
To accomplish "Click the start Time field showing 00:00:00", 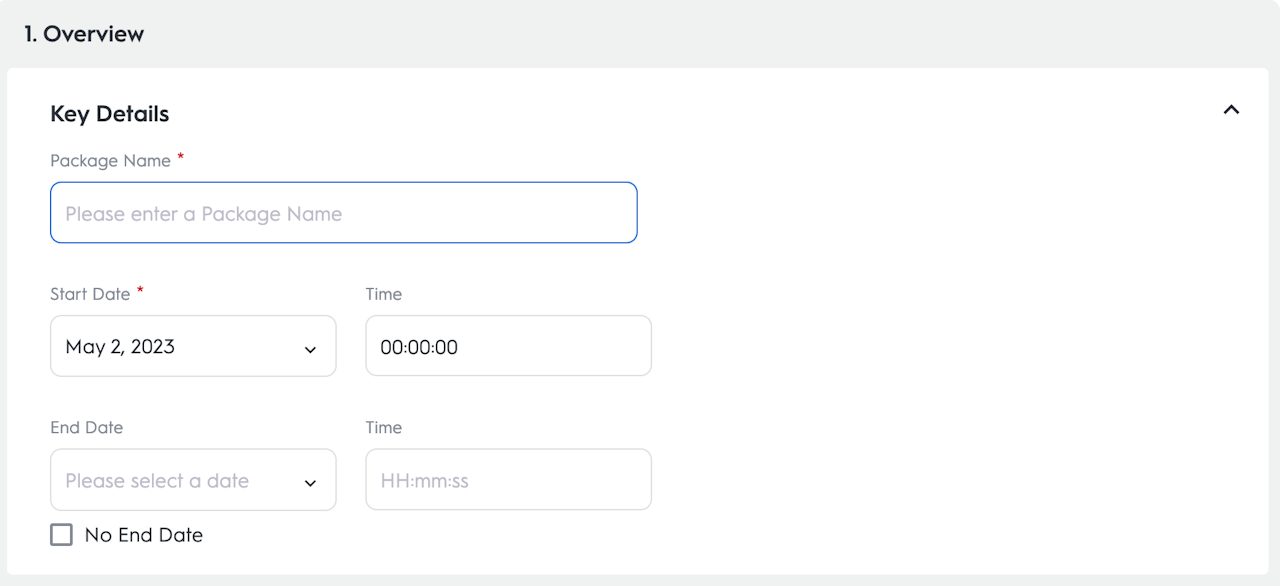I will pos(508,347).
